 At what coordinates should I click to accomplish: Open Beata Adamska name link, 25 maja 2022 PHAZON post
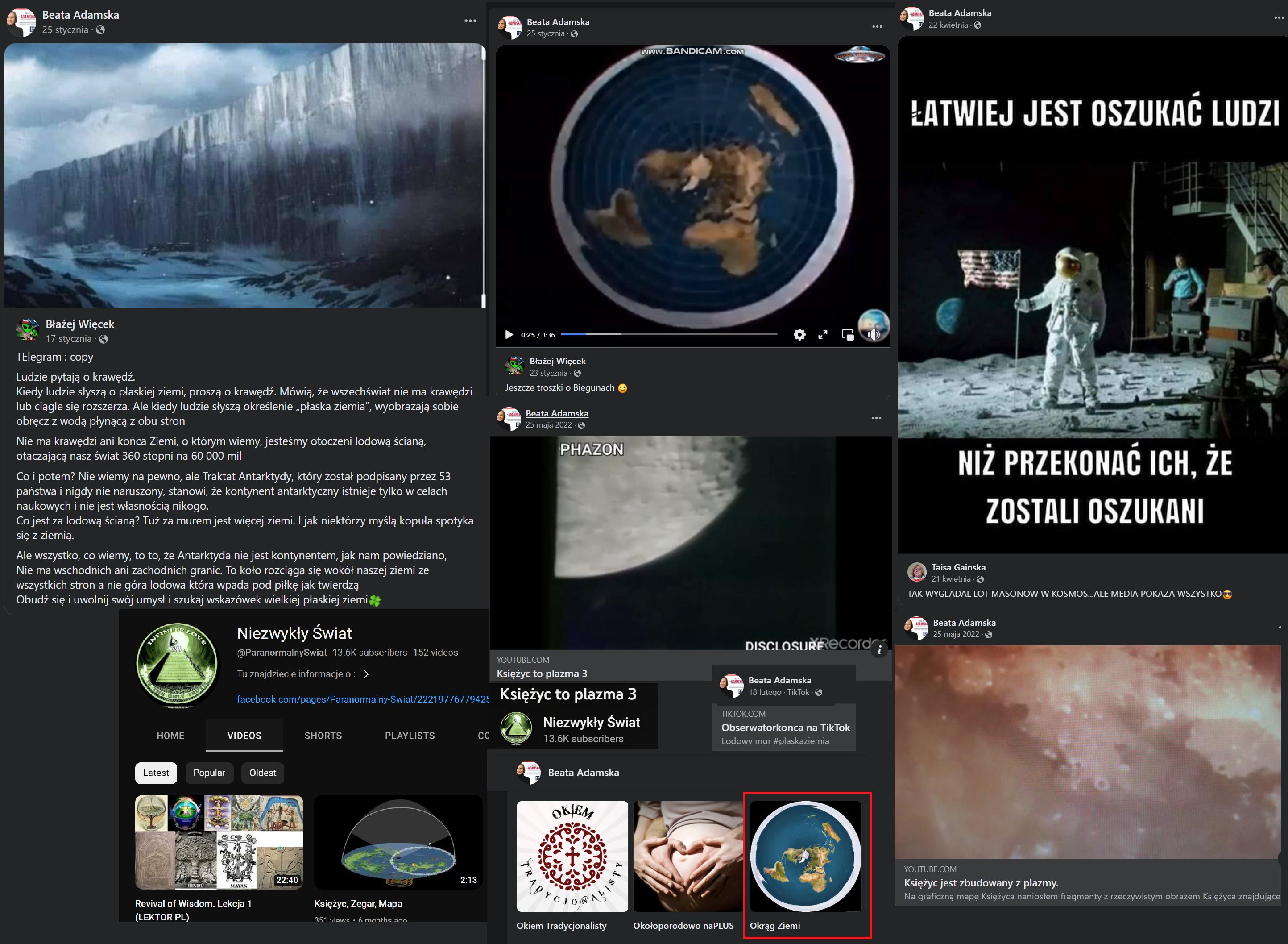pyautogui.click(x=557, y=413)
